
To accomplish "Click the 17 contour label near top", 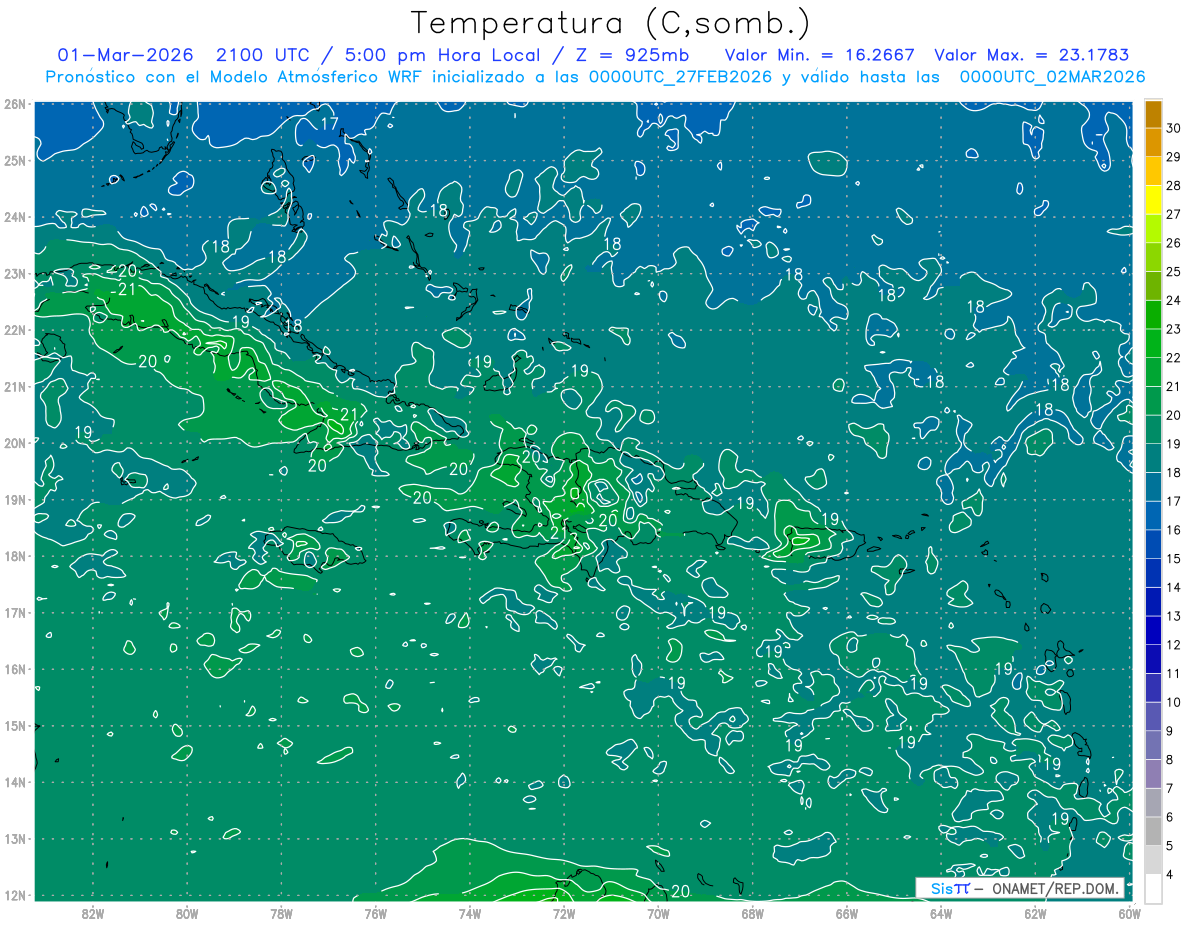I will tap(331, 124).
